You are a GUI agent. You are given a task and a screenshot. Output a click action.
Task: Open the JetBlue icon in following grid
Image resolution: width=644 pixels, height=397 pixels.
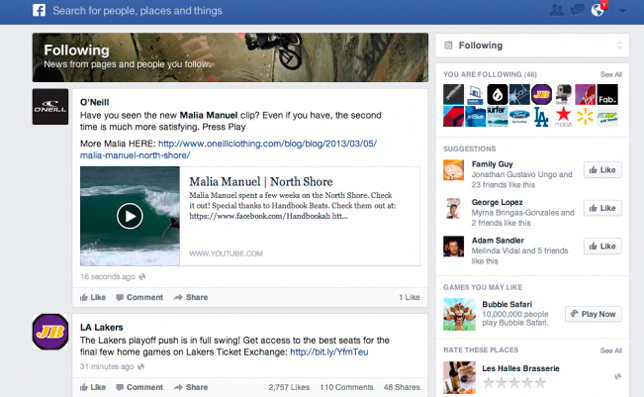pyautogui.click(x=476, y=117)
